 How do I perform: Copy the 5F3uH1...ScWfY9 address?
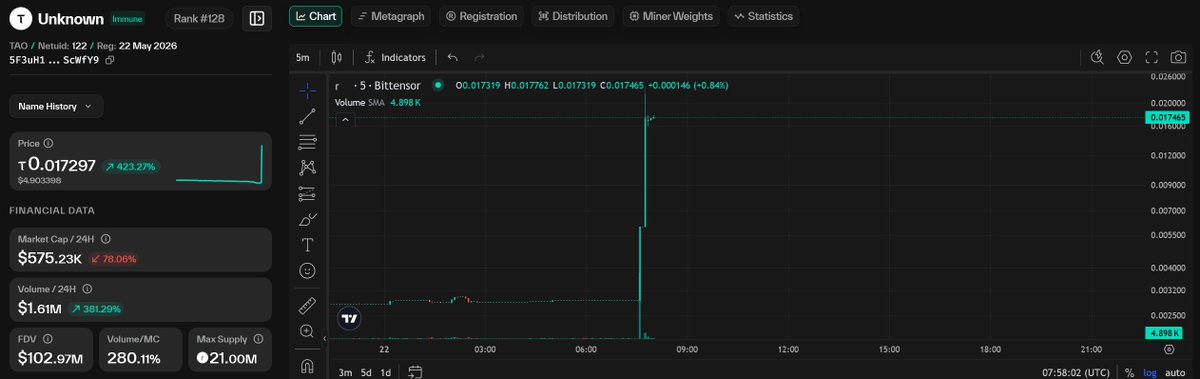point(110,60)
